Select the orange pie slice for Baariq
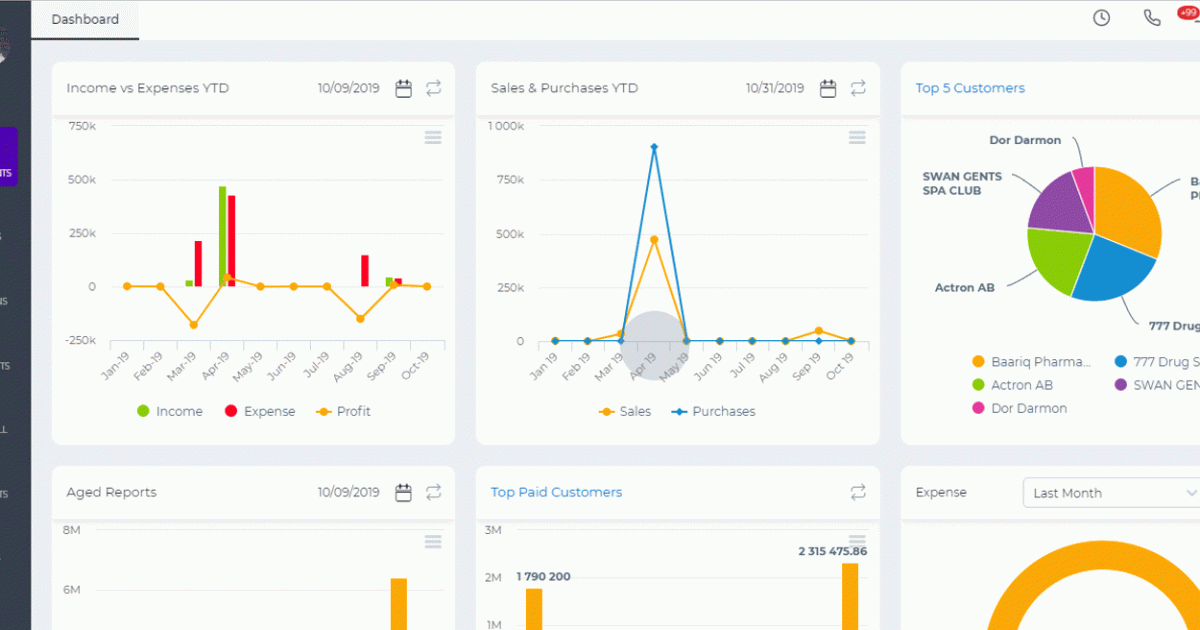The image size is (1200, 630). (1127, 212)
